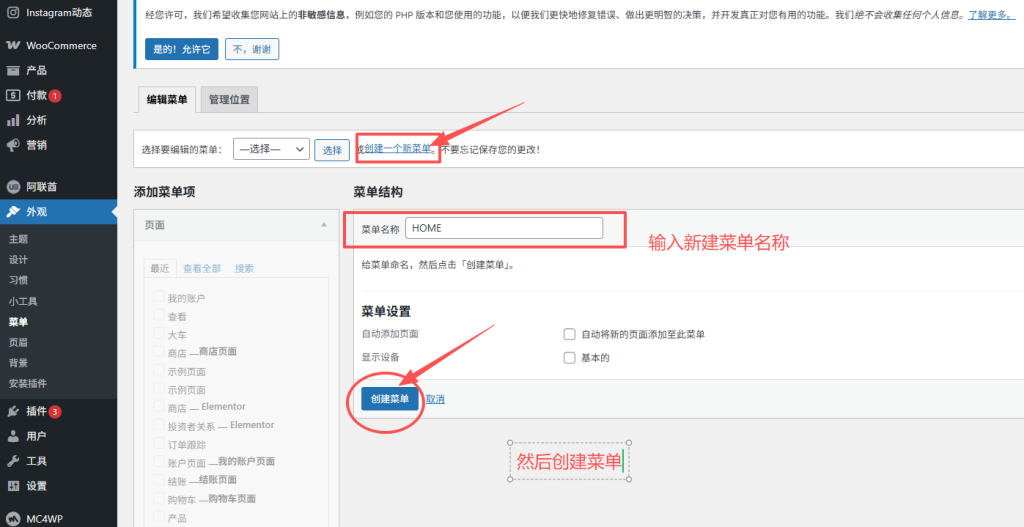This screenshot has width=1024, height=527.
Task: Click the 分析 bar chart icon
Action: 13,120
